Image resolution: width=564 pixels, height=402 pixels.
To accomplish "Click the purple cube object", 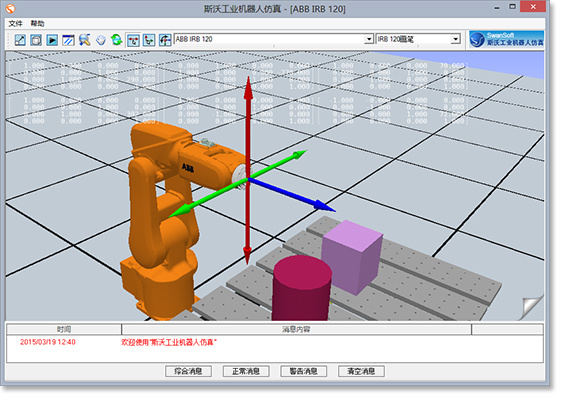I will pos(352,257).
